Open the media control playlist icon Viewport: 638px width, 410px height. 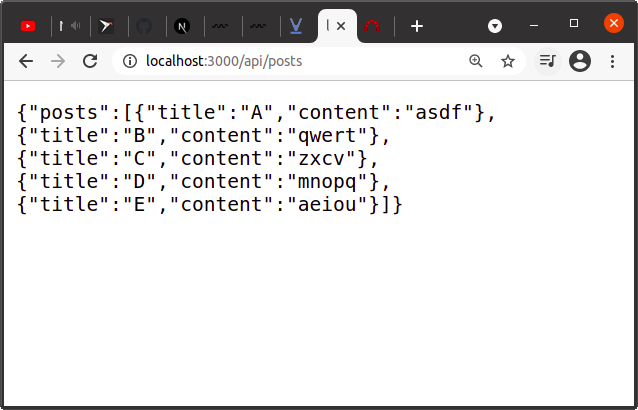(x=547, y=62)
